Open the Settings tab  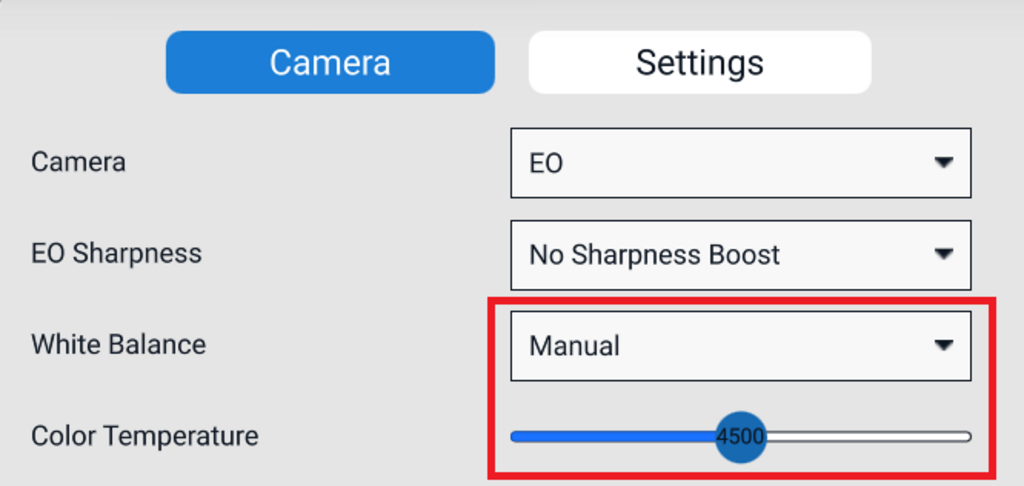coord(699,62)
